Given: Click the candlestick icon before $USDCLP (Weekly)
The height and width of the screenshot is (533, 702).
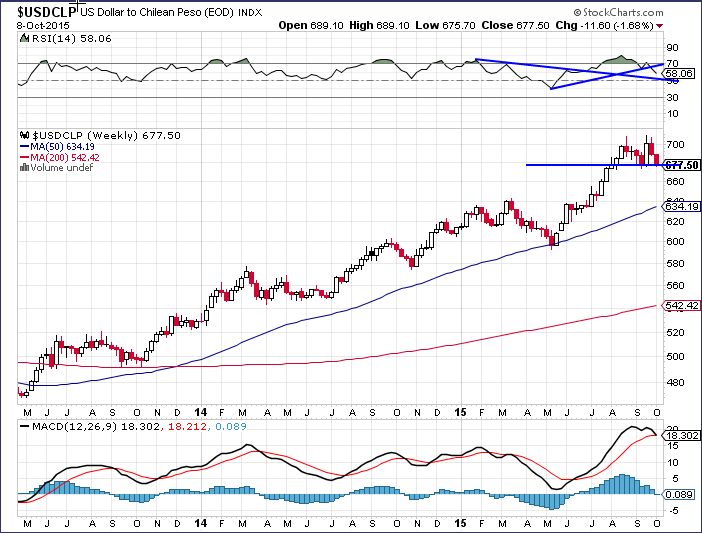Looking at the screenshot, I should tap(25, 135).
